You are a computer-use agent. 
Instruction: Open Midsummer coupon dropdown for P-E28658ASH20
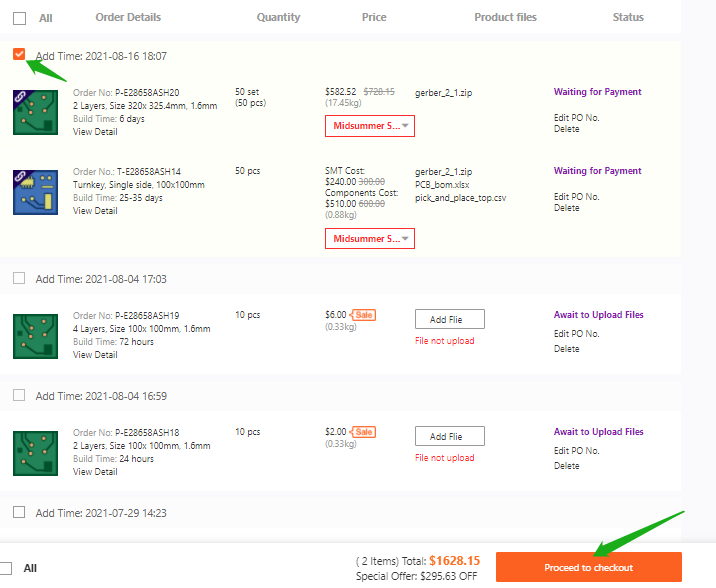point(370,126)
